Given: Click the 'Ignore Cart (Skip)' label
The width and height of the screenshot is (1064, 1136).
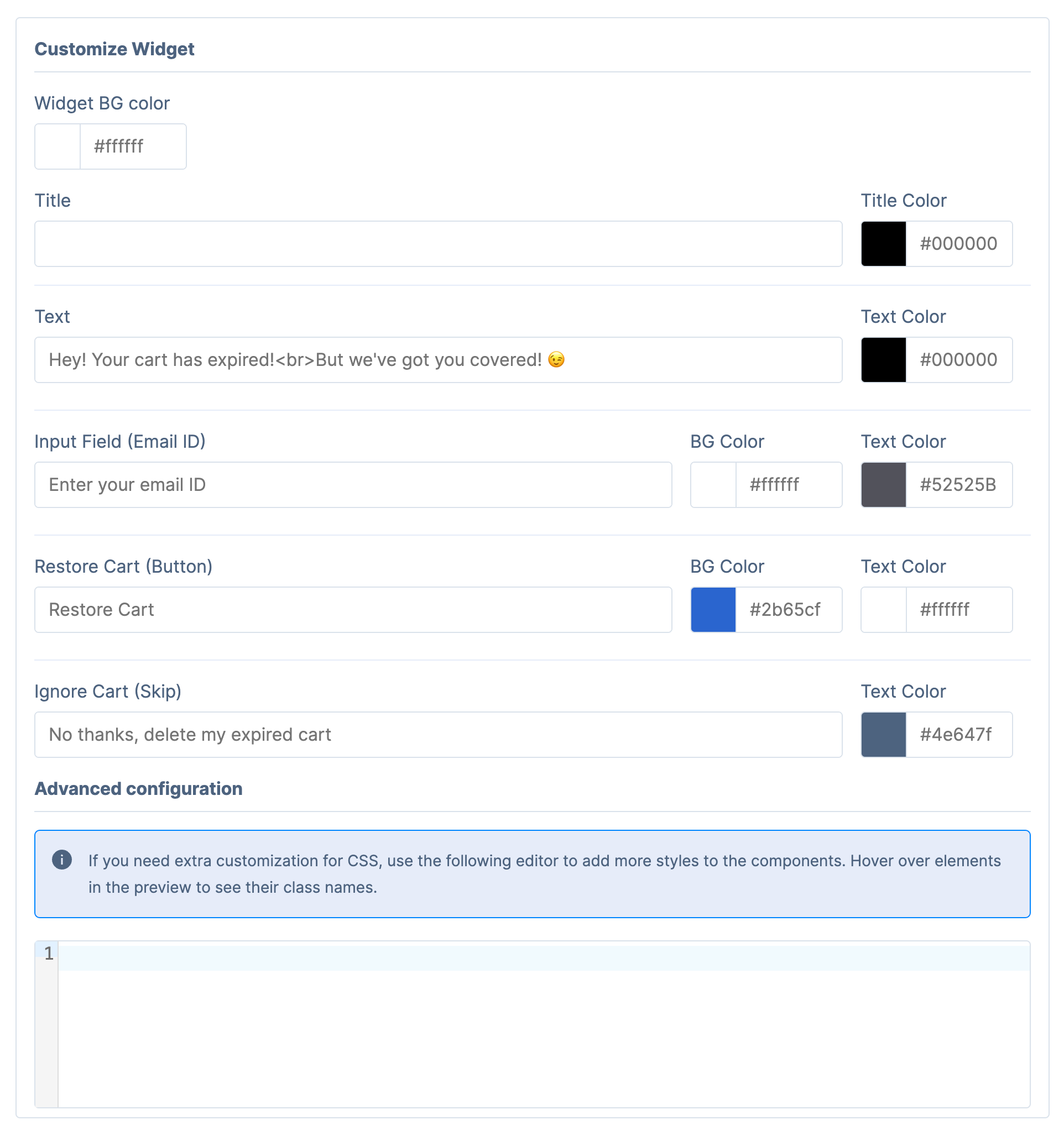Looking at the screenshot, I should pos(108,692).
